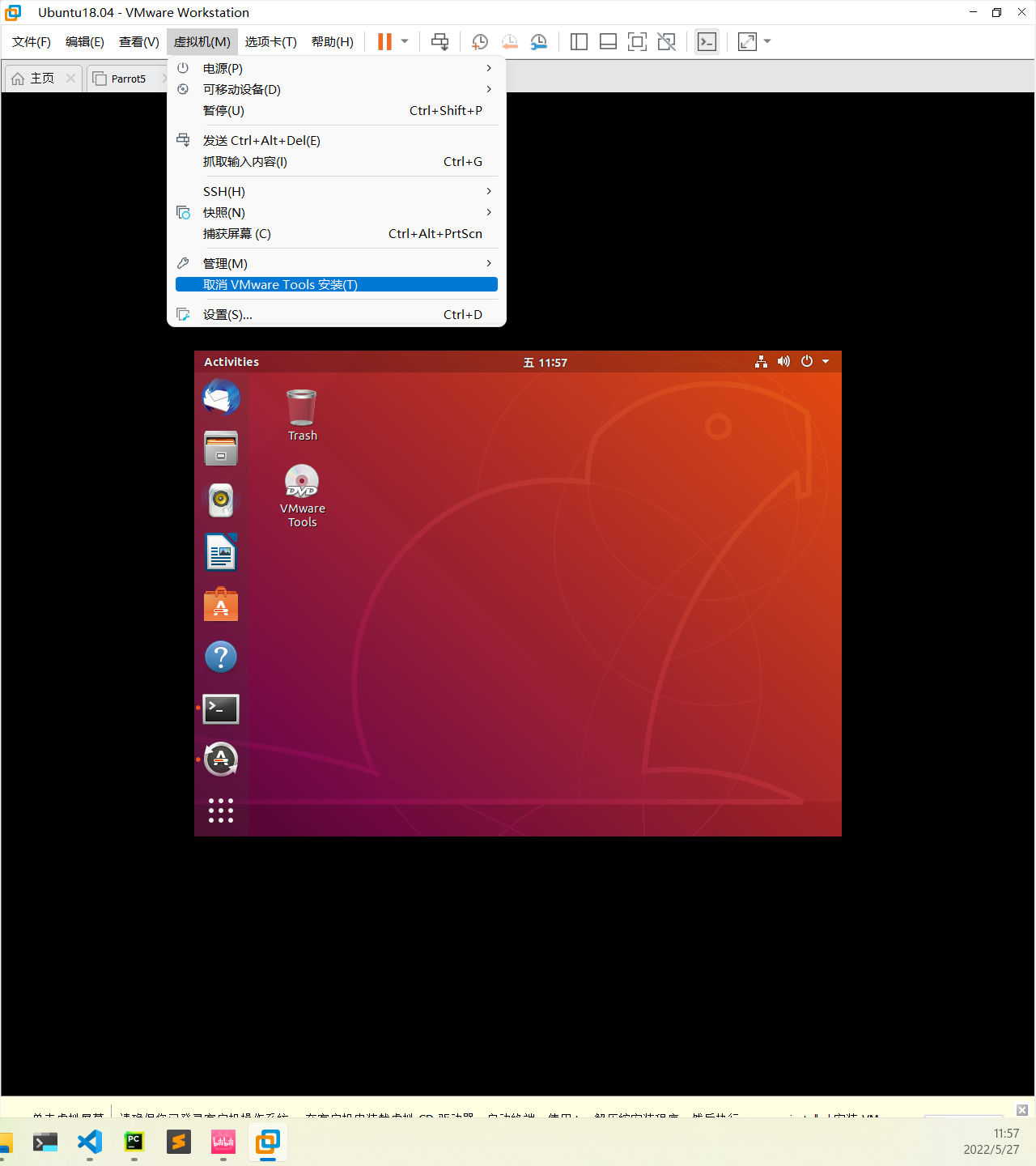Open the pause button dropdown arrow
Image resolution: width=1036 pixels, height=1166 pixels.
click(x=405, y=41)
